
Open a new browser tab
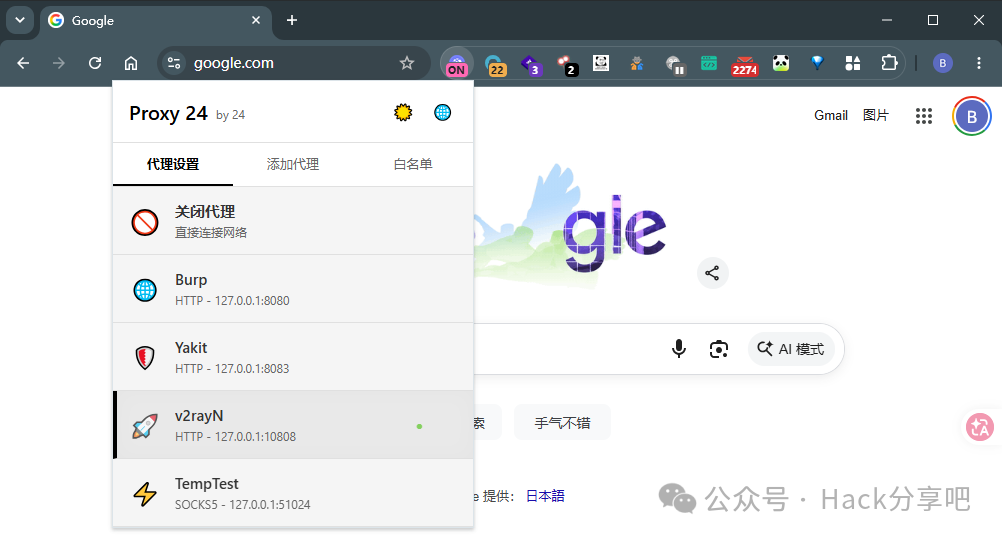292,20
